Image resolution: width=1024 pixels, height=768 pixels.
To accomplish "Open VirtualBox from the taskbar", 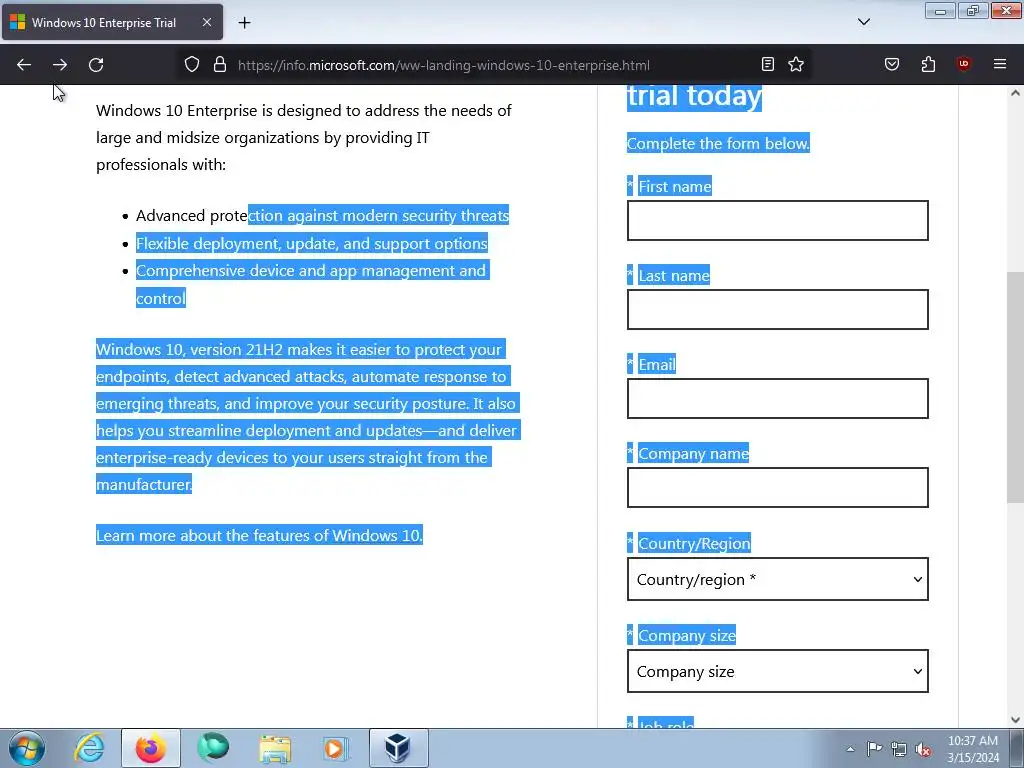I will point(398,748).
